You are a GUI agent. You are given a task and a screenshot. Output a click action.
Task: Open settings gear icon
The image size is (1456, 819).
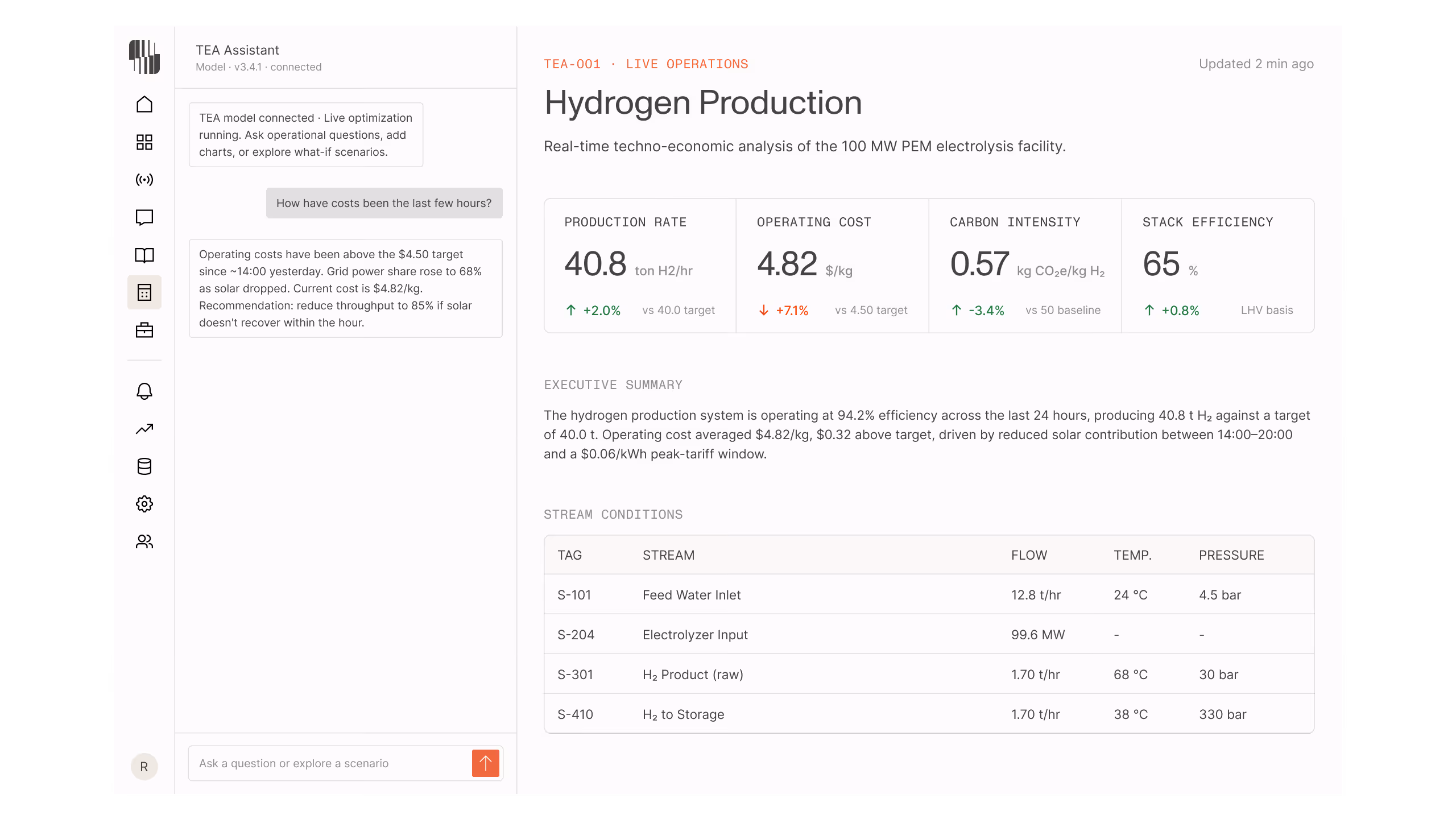144,504
